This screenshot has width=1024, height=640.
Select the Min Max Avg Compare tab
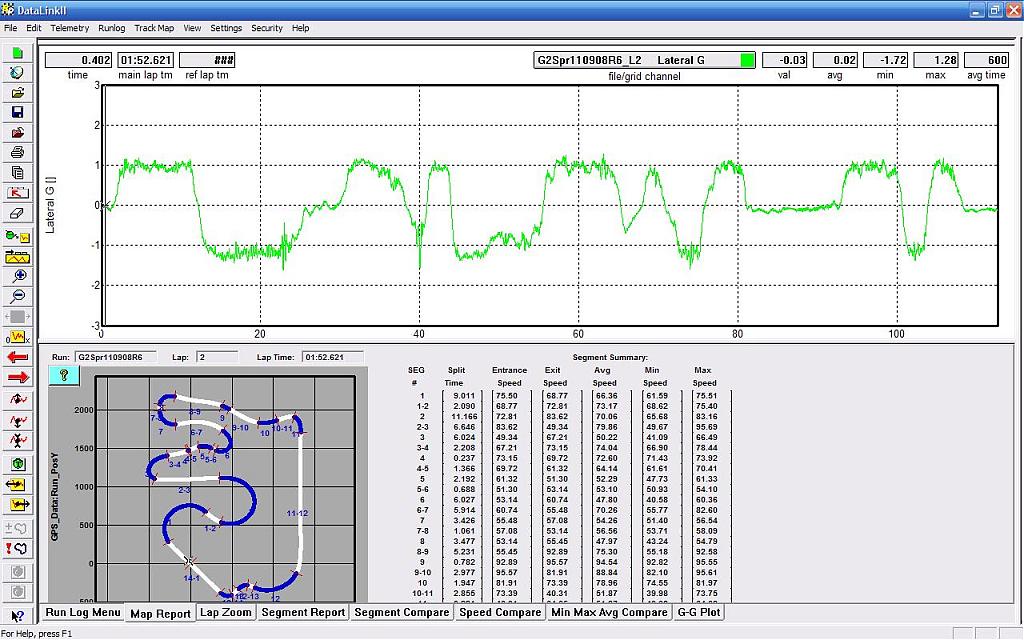609,612
